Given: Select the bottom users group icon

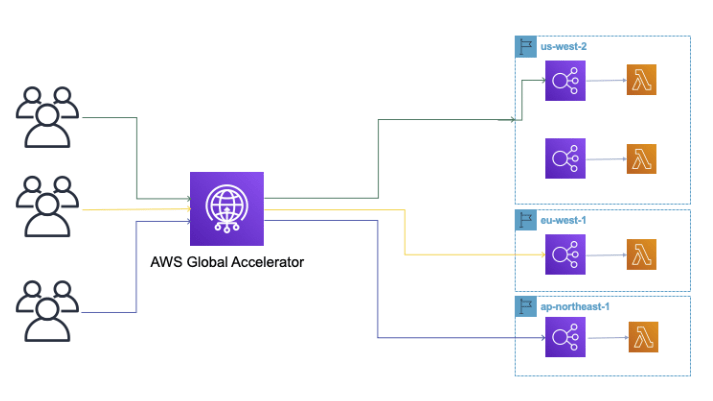Looking at the screenshot, I should coord(47,311).
